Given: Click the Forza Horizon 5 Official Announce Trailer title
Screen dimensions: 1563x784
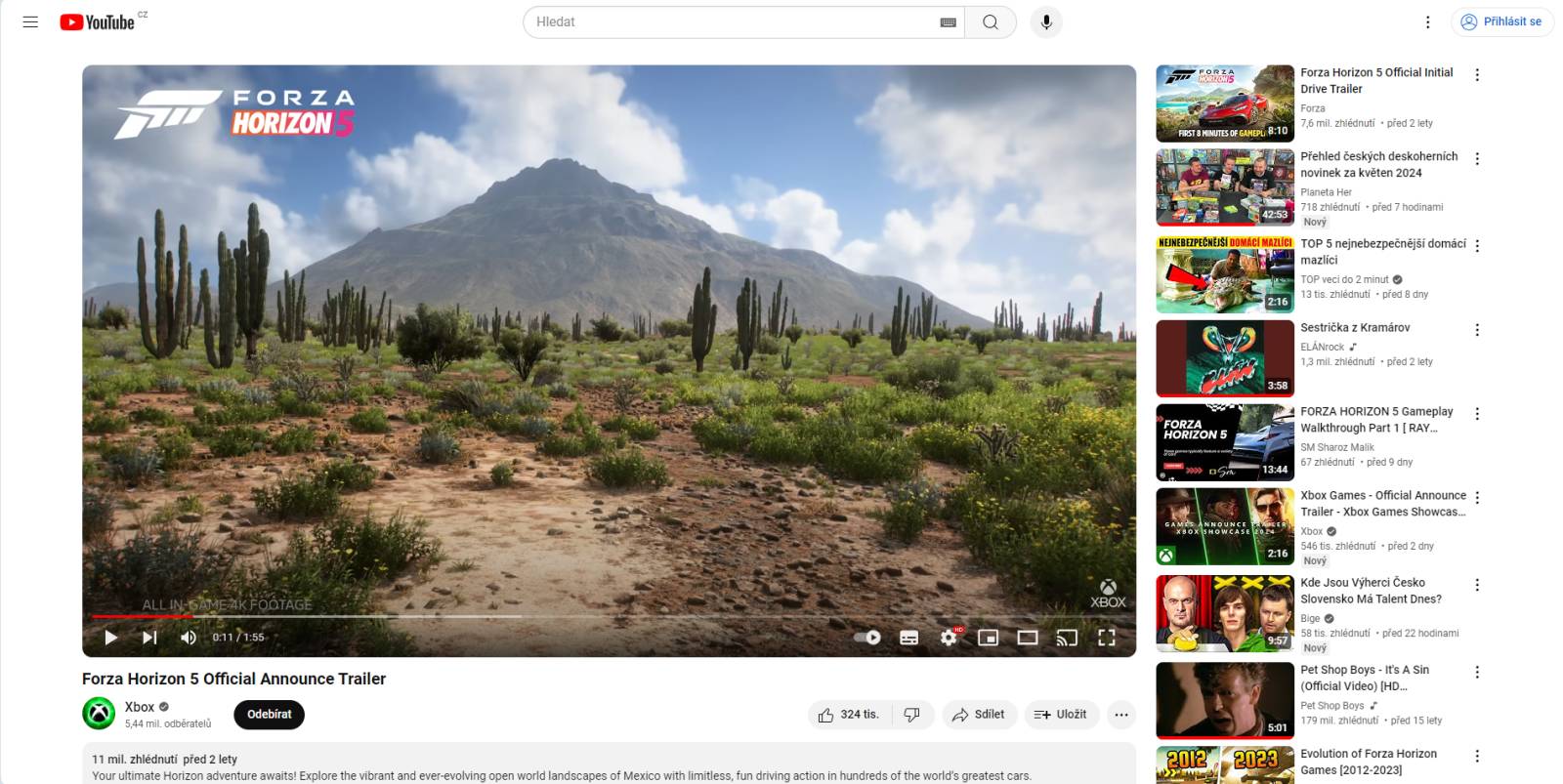Looking at the screenshot, I should (x=233, y=679).
